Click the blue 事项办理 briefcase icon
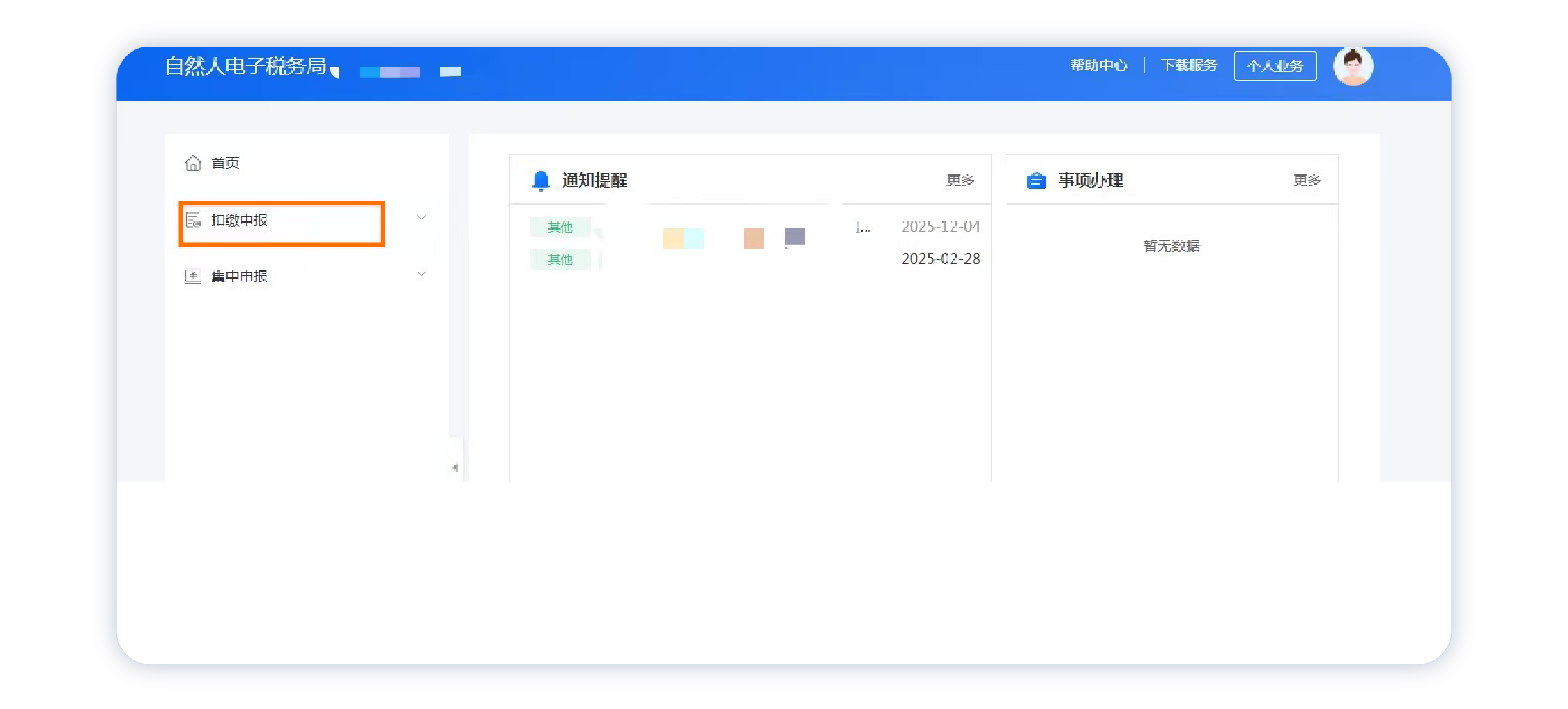 (1036, 181)
